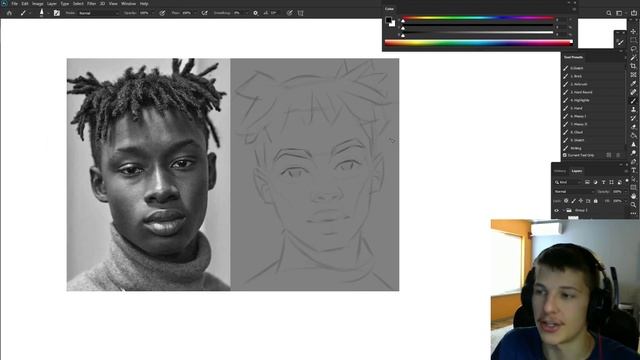Open the File menu

(14, 4)
